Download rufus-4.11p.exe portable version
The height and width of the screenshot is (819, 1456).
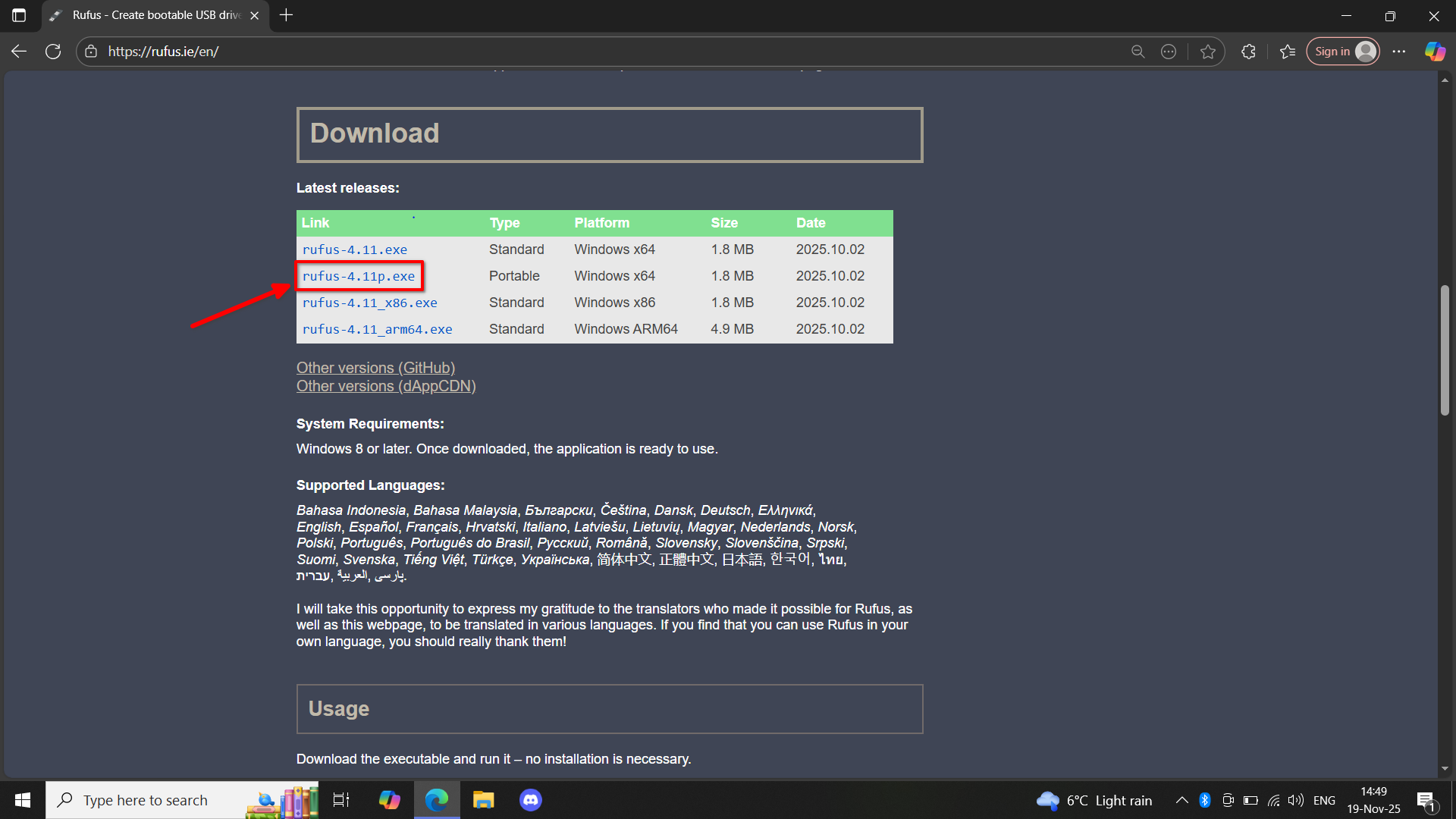[x=359, y=276]
